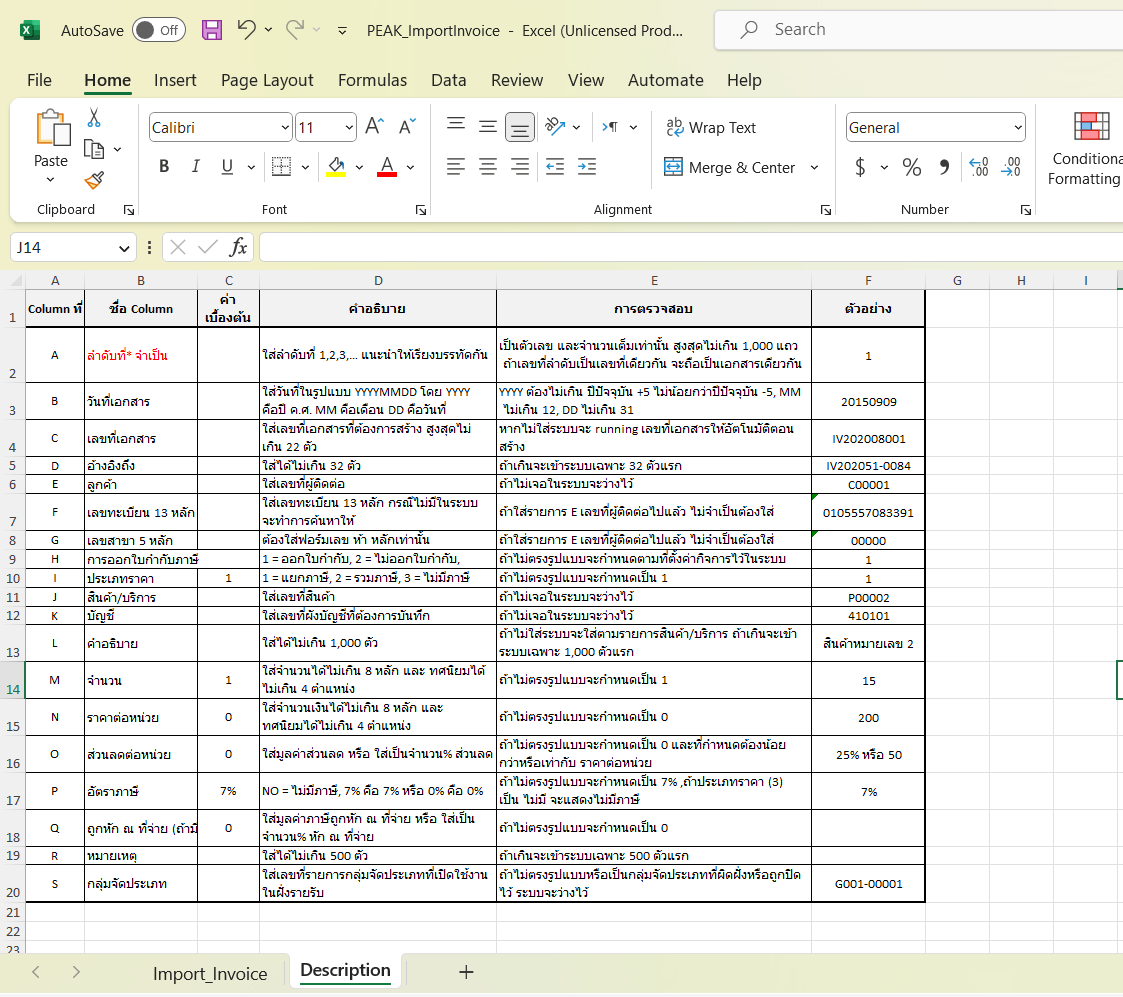Open Number format dialog launcher
The height and width of the screenshot is (997, 1123).
coord(1026,210)
